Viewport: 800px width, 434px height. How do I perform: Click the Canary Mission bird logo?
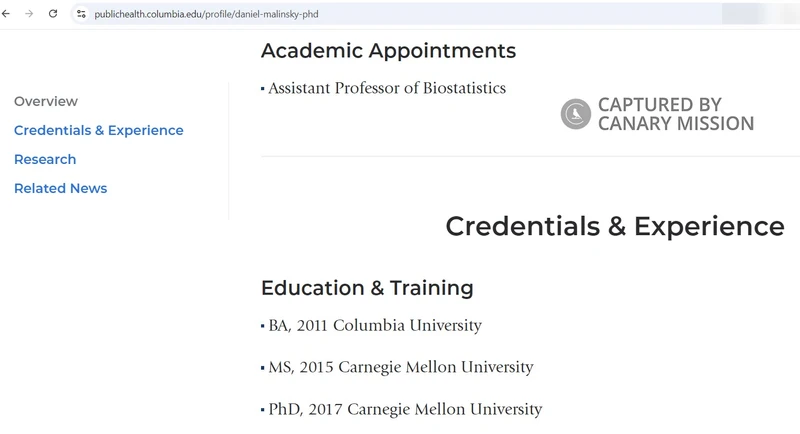pos(575,114)
